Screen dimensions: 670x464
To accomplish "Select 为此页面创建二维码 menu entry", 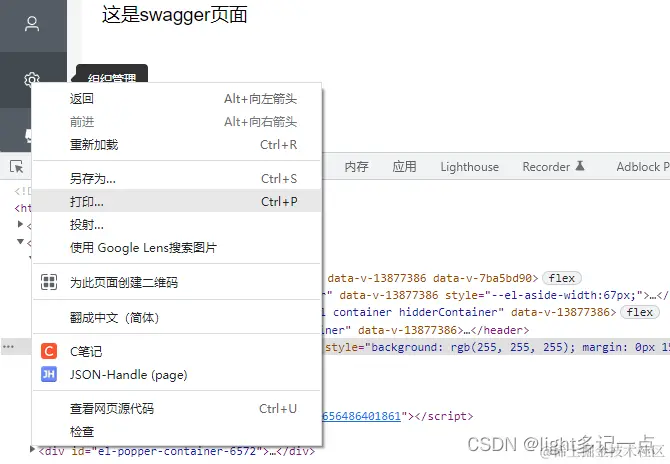I will [177, 282].
